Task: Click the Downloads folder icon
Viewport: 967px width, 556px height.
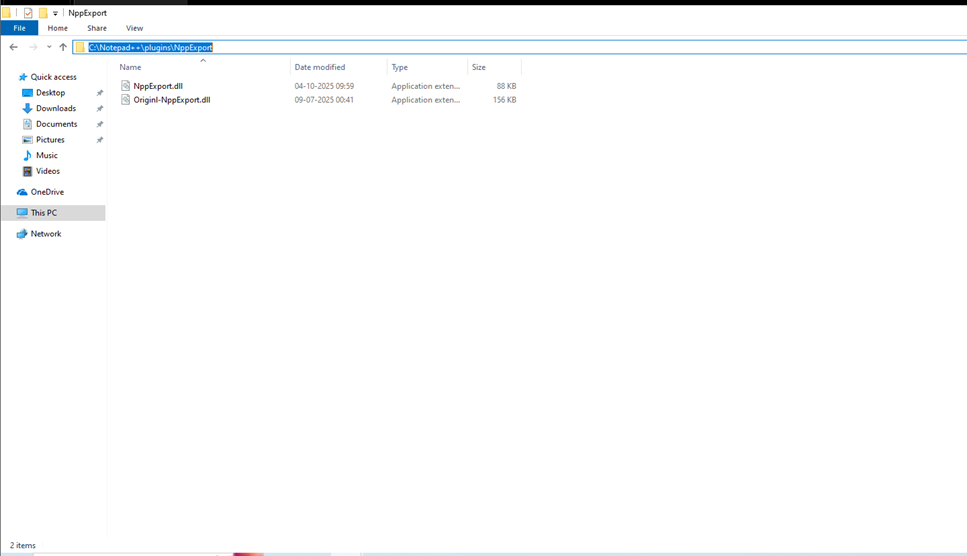Action: click(x=27, y=108)
